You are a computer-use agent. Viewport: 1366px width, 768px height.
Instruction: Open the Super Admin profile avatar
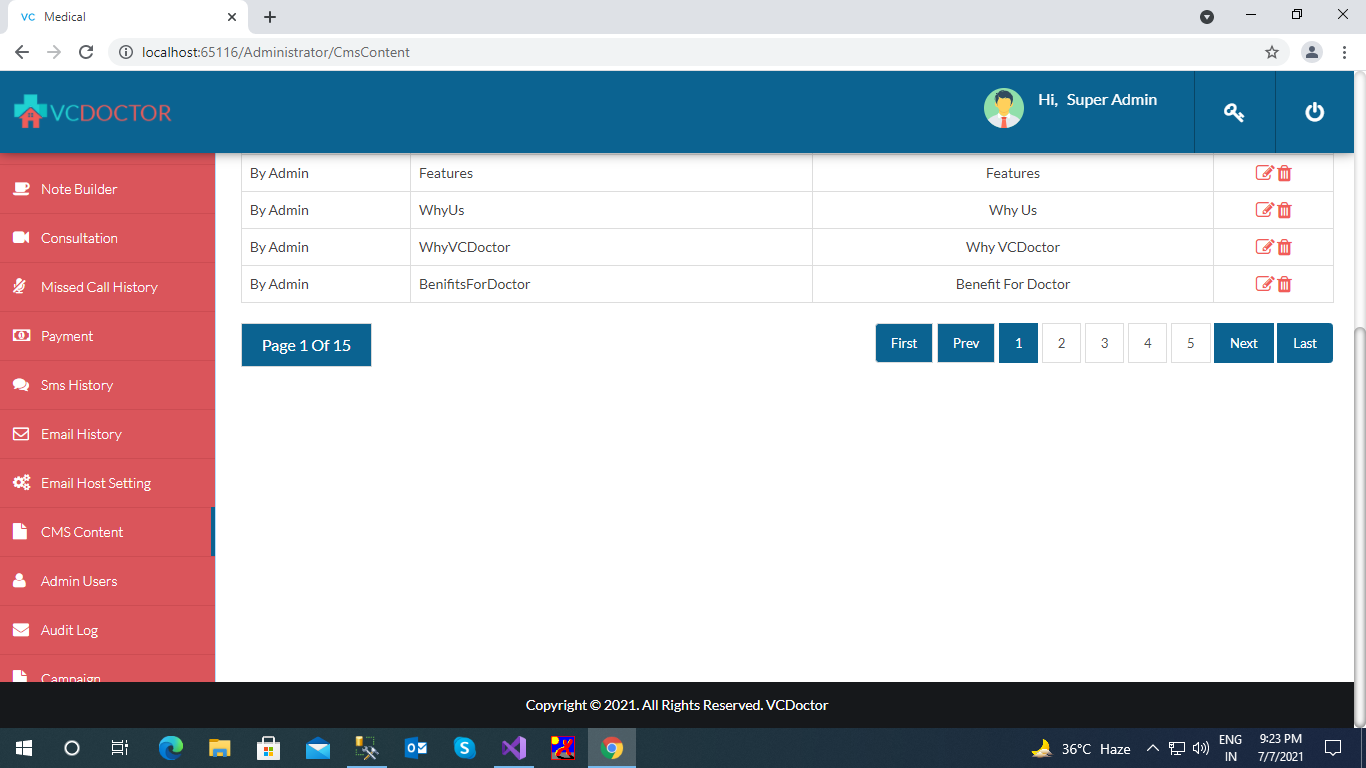click(1003, 108)
